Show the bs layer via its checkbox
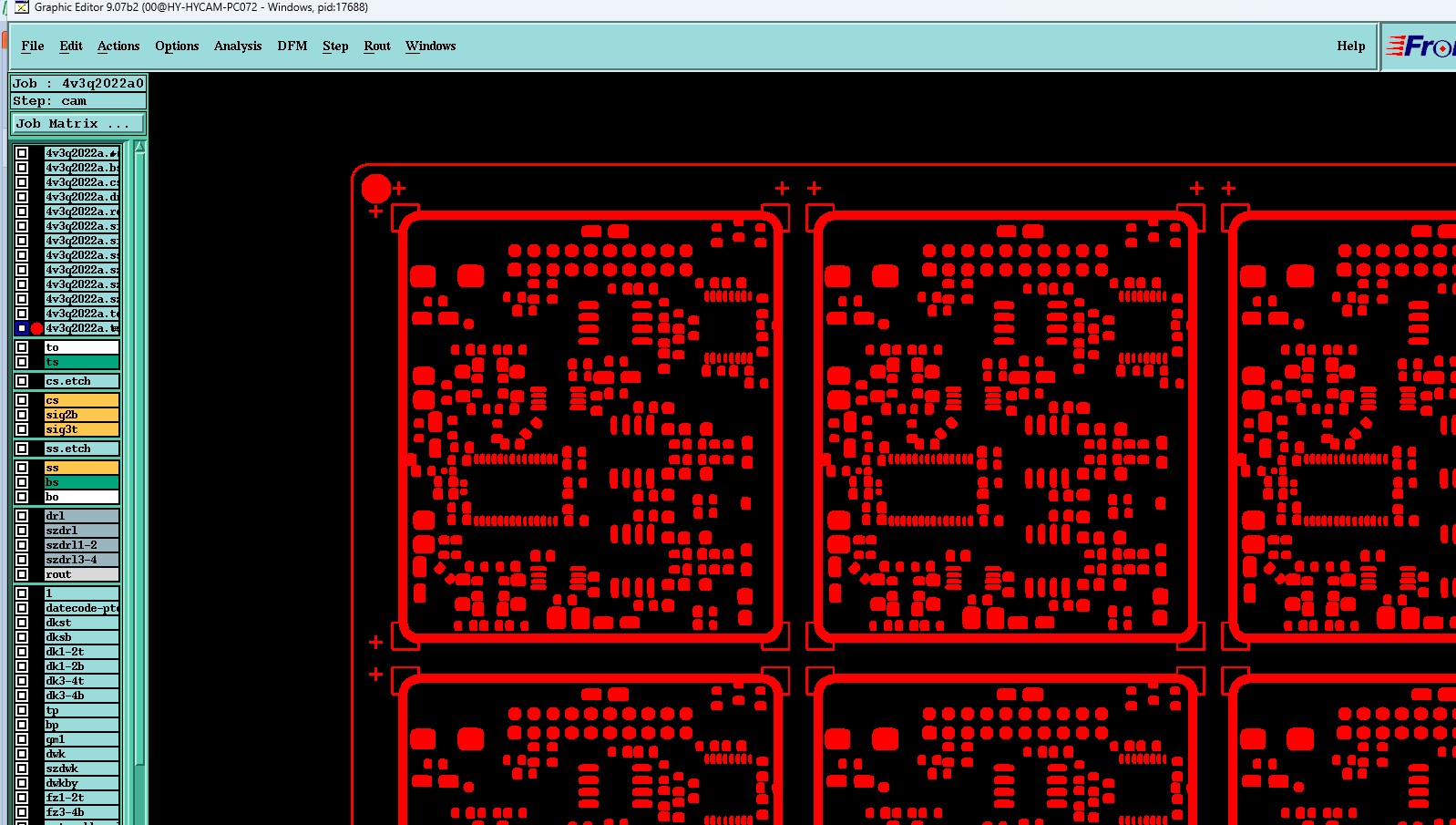 tap(22, 482)
